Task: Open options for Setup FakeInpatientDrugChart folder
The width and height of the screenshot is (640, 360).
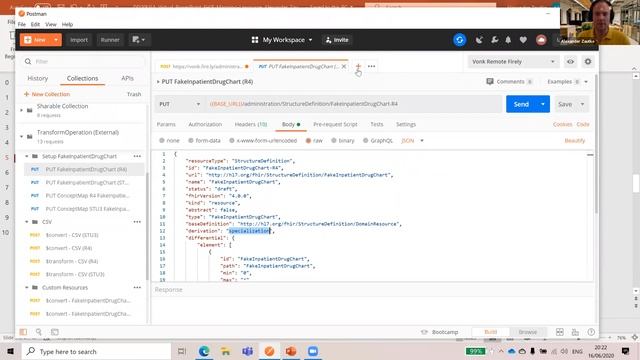Action: [137, 156]
